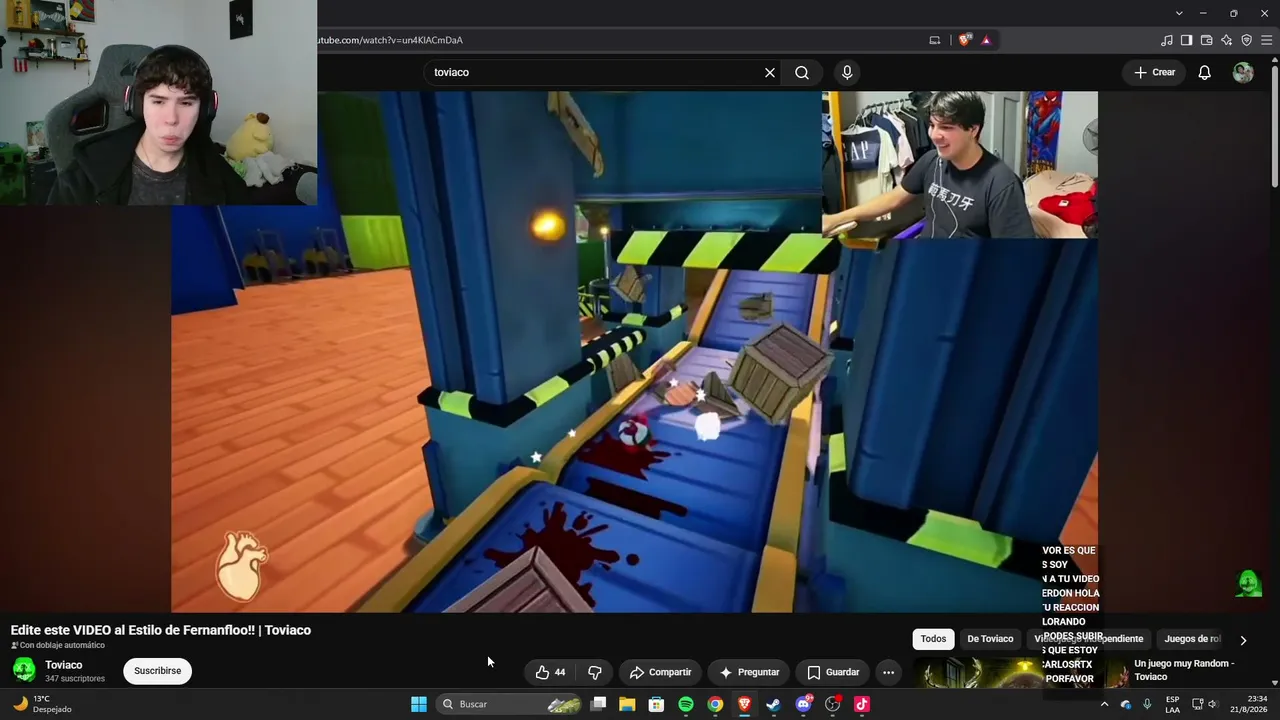This screenshot has height=720, width=1280.
Task: Open the weather widget showing 13°C
Action: tap(42, 704)
